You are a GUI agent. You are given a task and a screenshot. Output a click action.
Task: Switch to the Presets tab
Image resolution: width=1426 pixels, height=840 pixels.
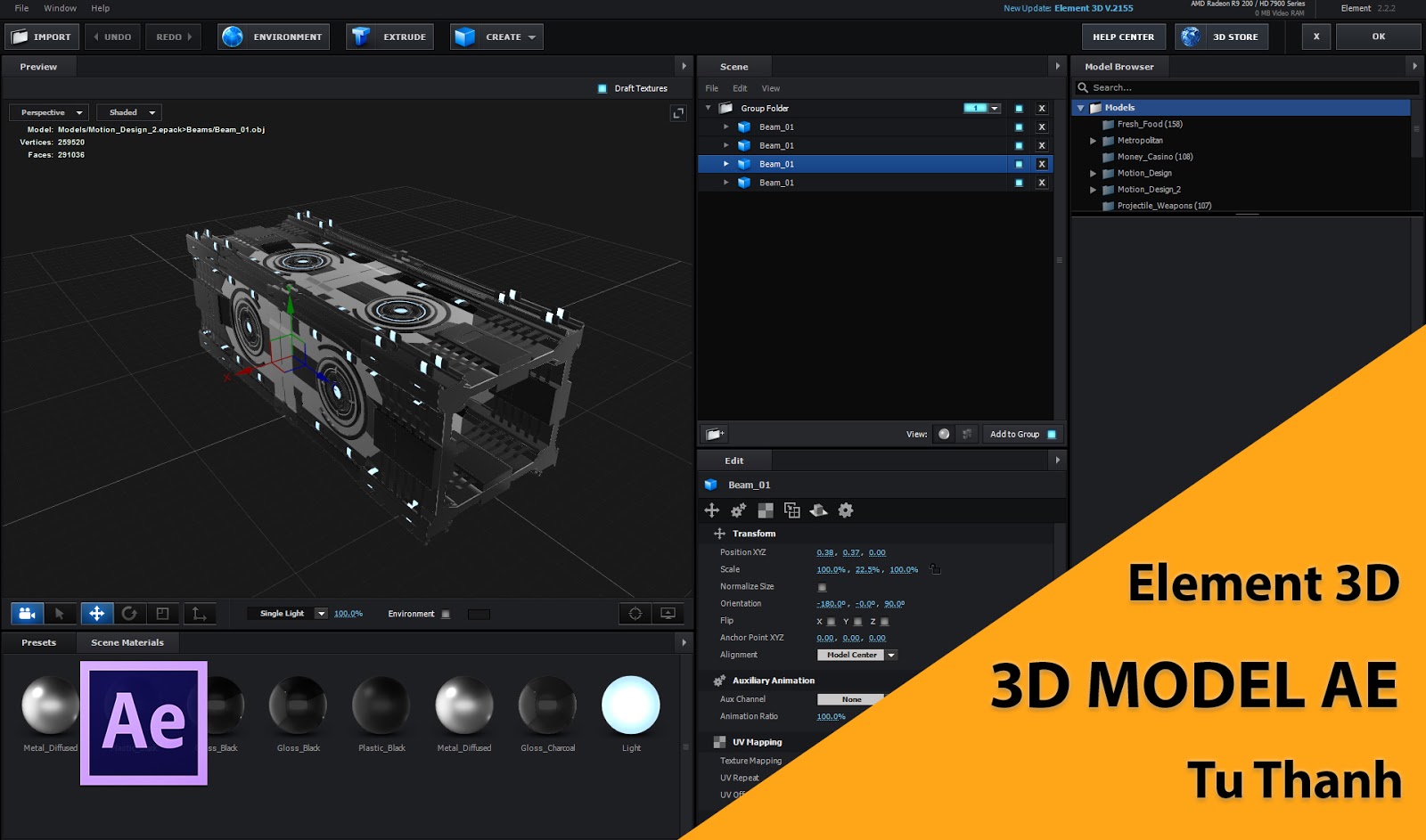(38, 642)
